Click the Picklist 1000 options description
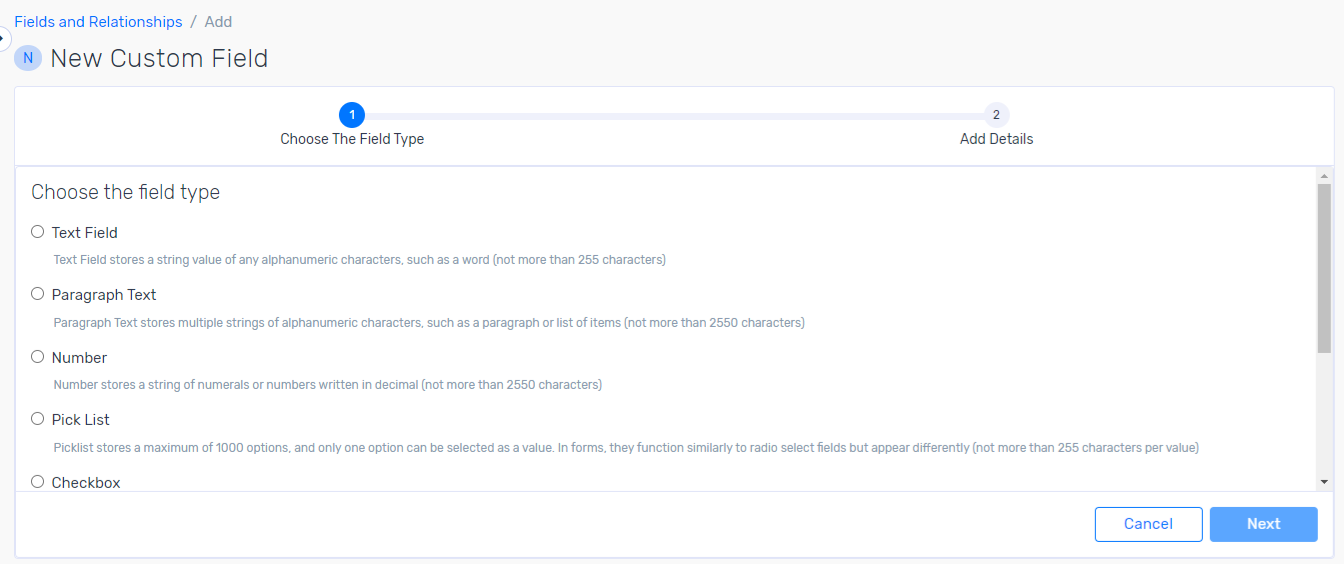1344x564 pixels. point(626,448)
